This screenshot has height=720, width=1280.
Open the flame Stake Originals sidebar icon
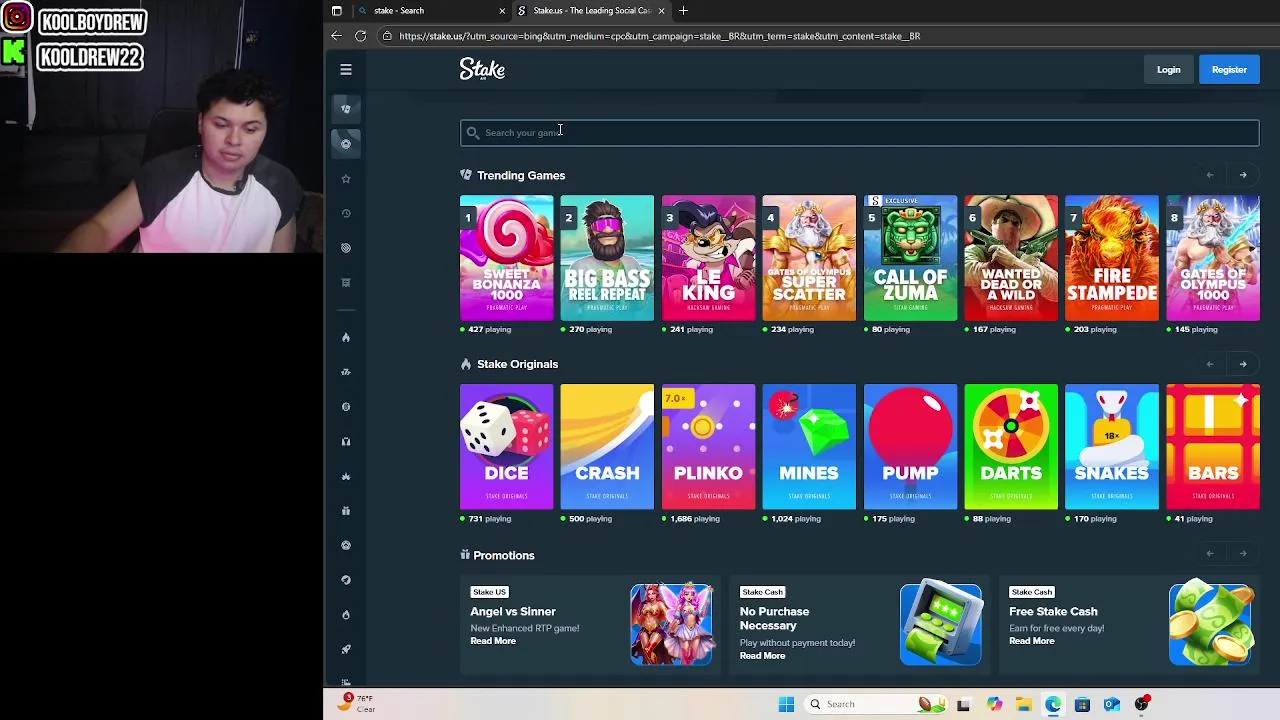(x=346, y=337)
